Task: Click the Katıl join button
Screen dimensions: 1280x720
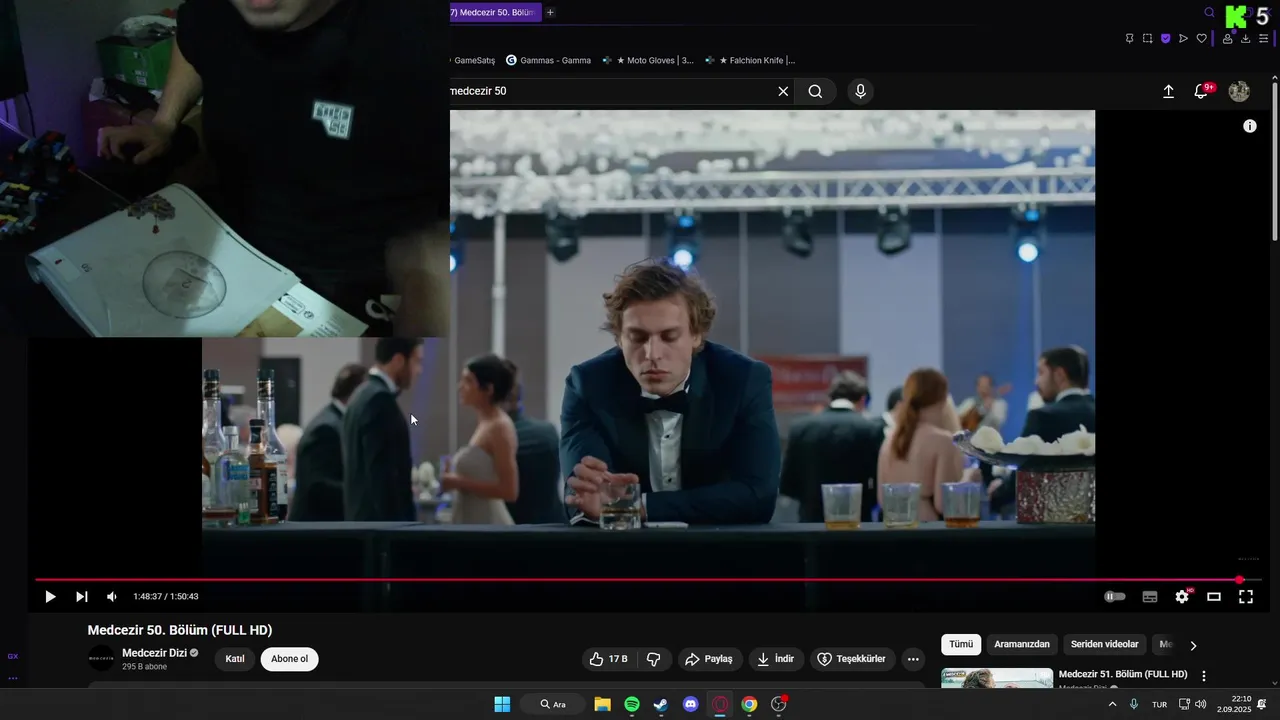Action: (x=235, y=659)
